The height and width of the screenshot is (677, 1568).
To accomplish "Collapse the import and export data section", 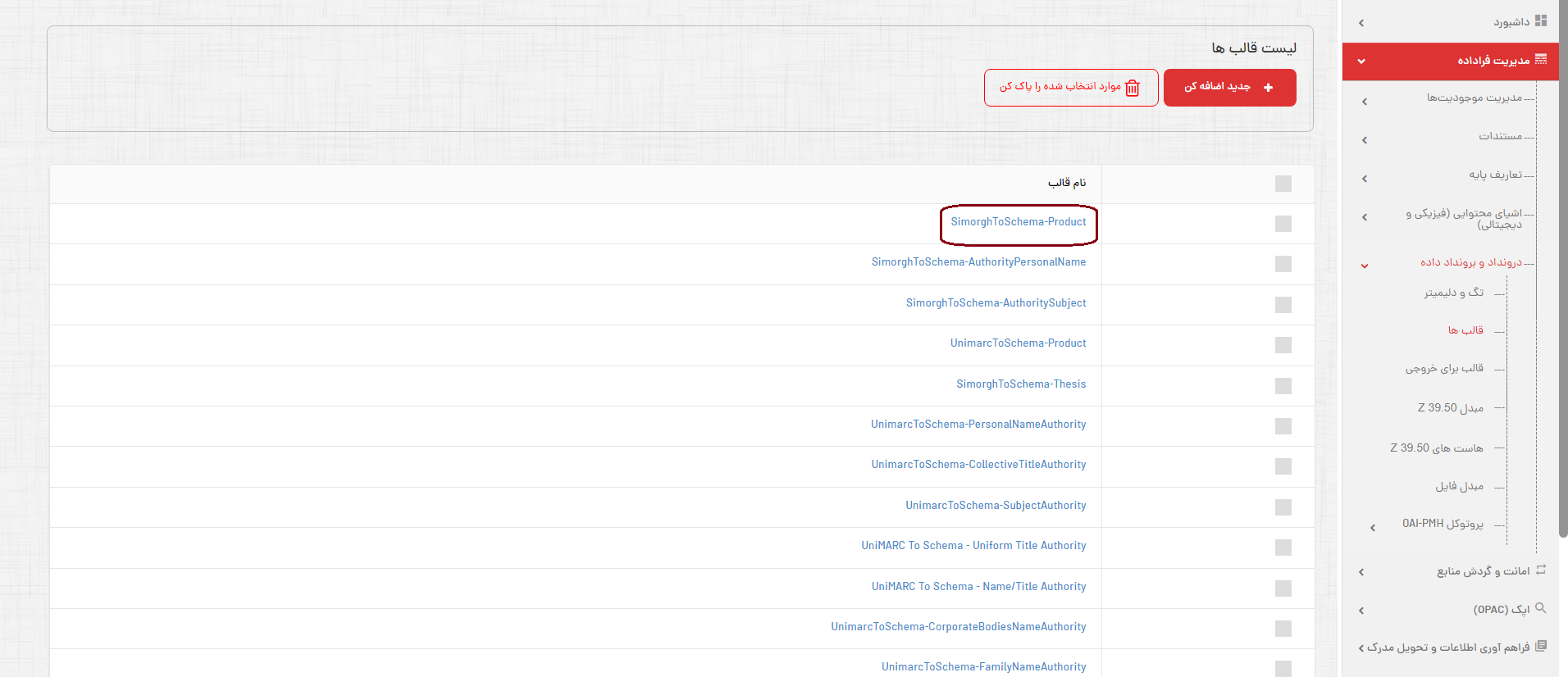I will (x=1365, y=266).
